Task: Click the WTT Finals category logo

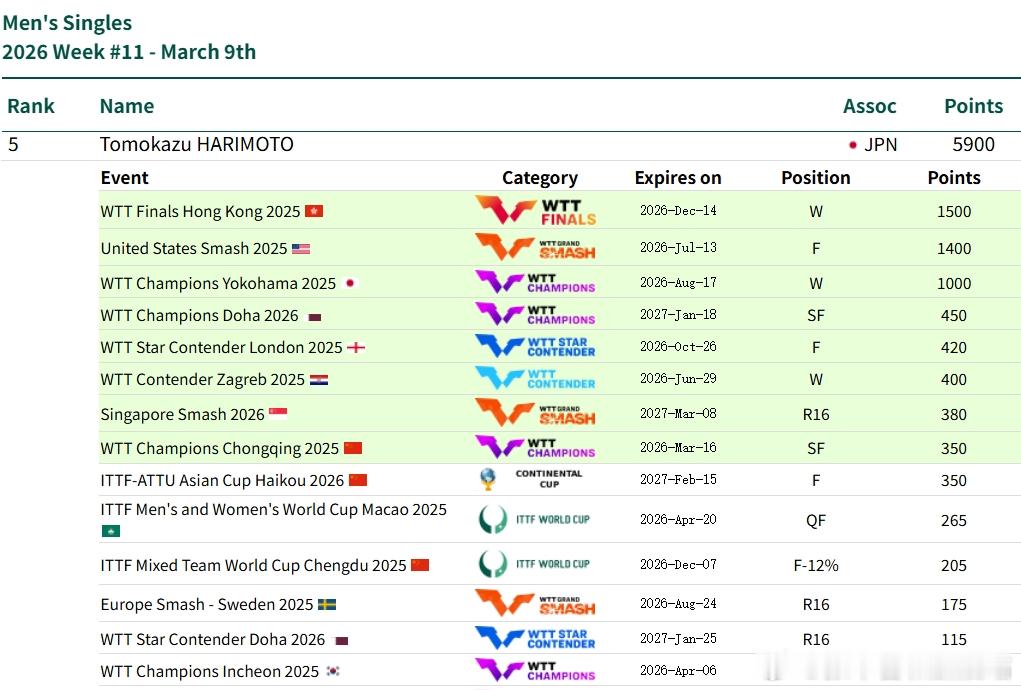Action: point(536,211)
